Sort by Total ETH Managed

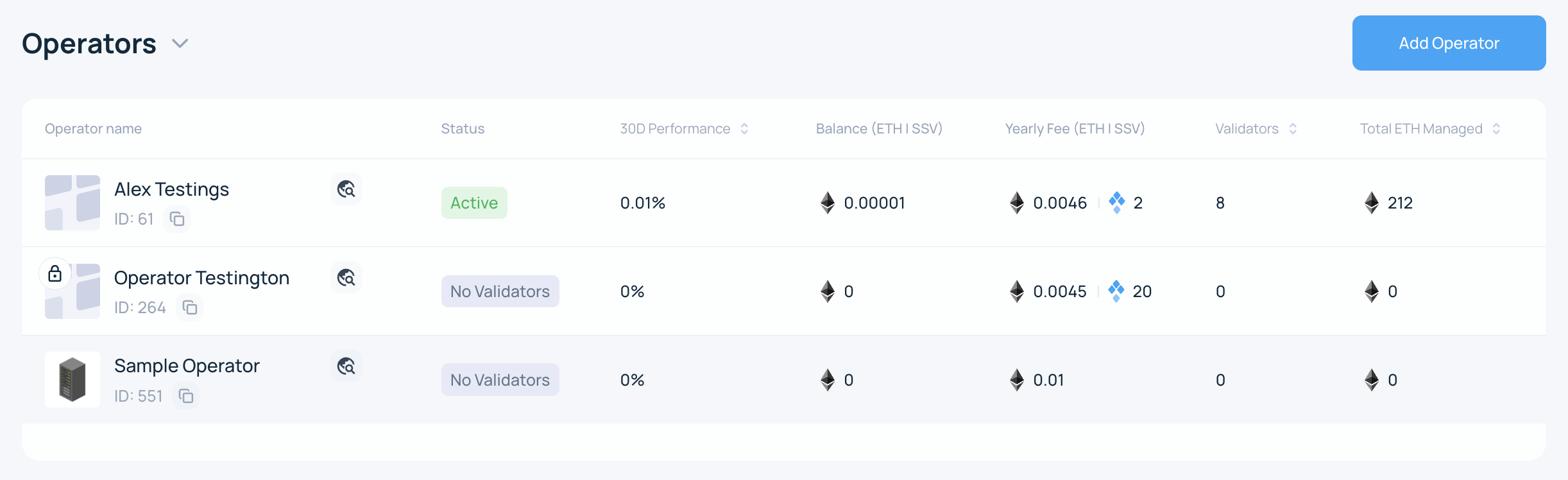(x=1496, y=129)
